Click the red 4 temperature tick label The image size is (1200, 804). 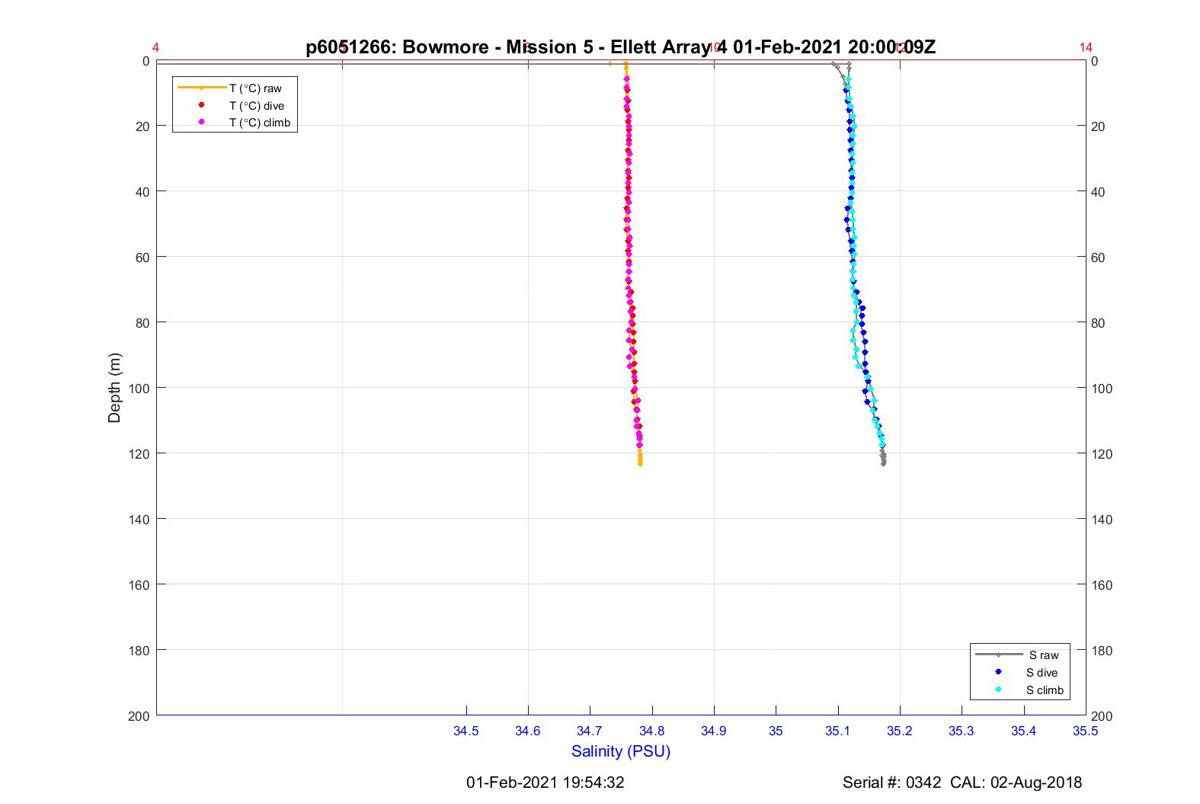tap(156, 47)
